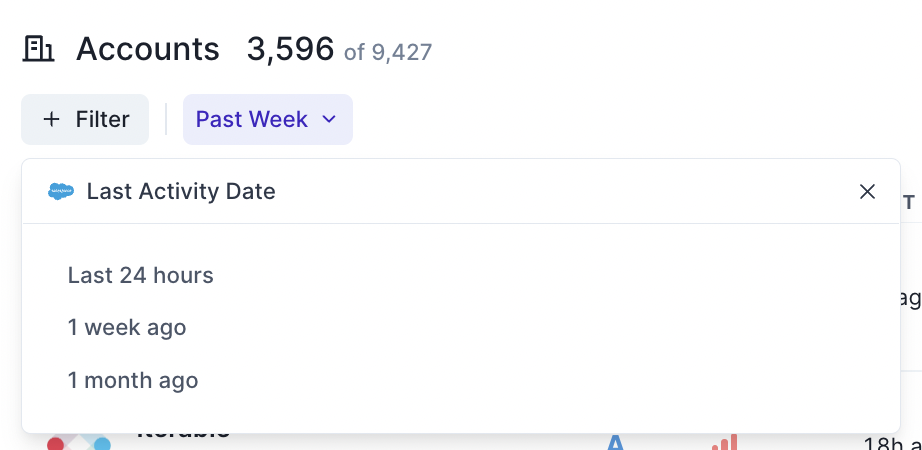Screen dimensions: 922x450
Task: Click the Accounts building icon
Action: point(38,49)
